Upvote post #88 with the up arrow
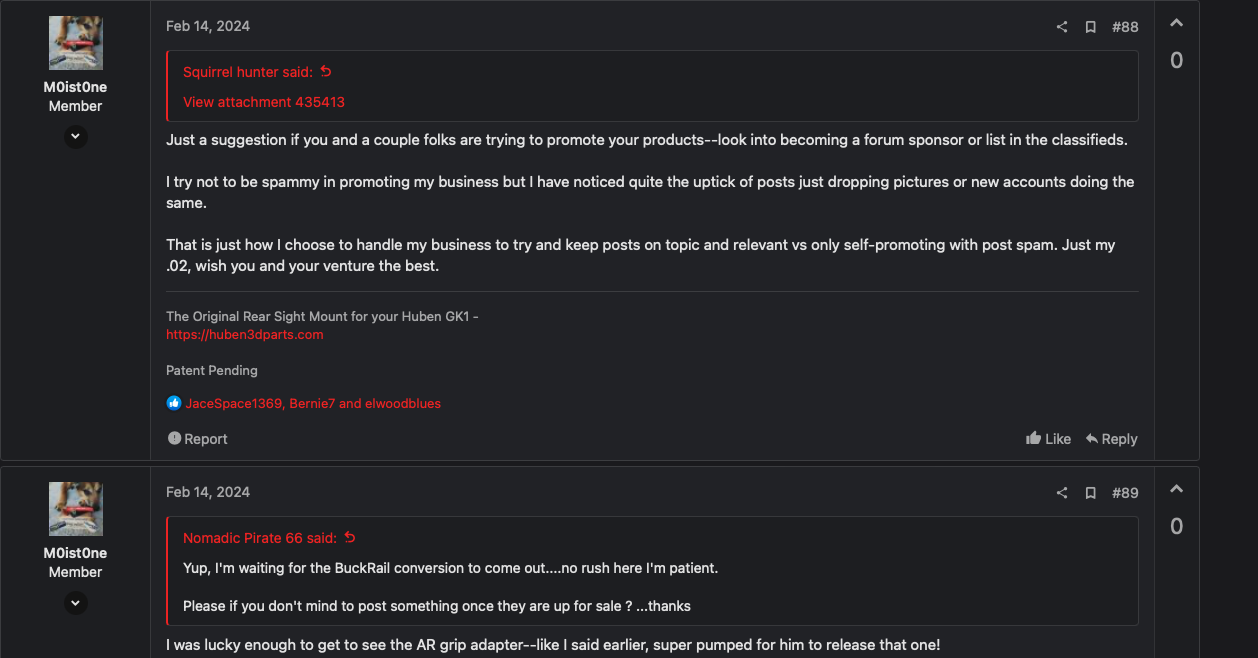Image resolution: width=1258 pixels, height=658 pixels. pyautogui.click(x=1177, y=23)
